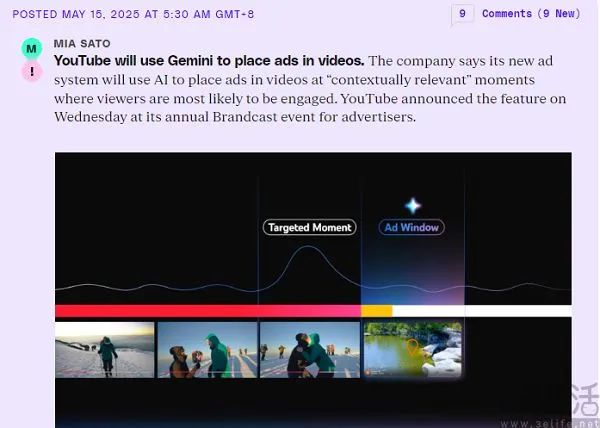The height and width of the screenshot is (428, 600).
Task: Click the comment count box showing 9
Action: (461, 14)
